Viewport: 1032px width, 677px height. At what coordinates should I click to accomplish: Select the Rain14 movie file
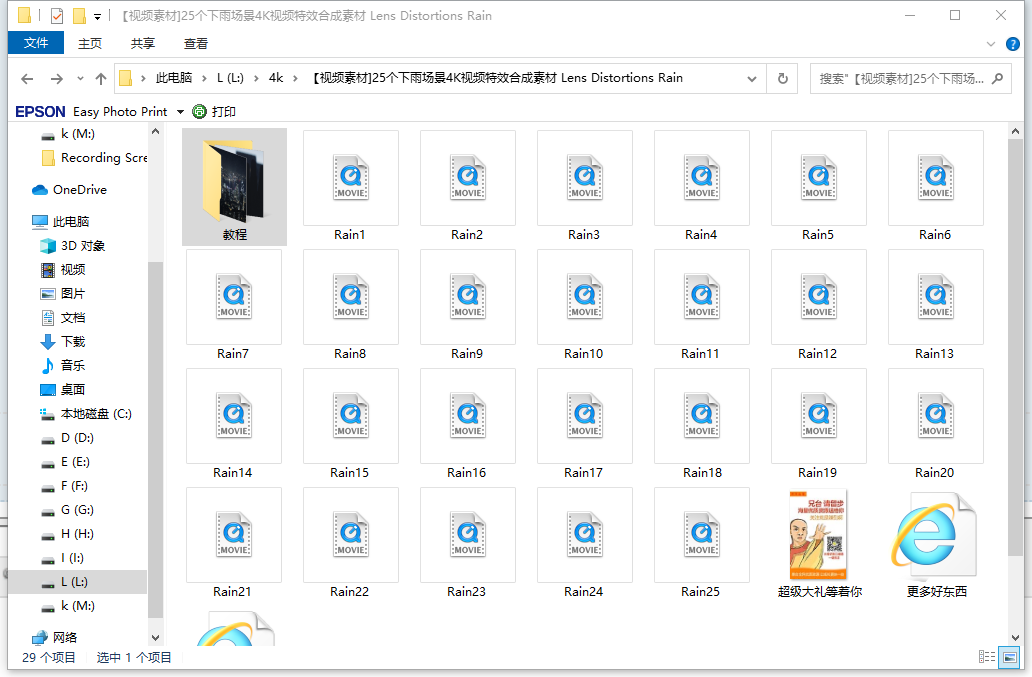coord(234,425)
